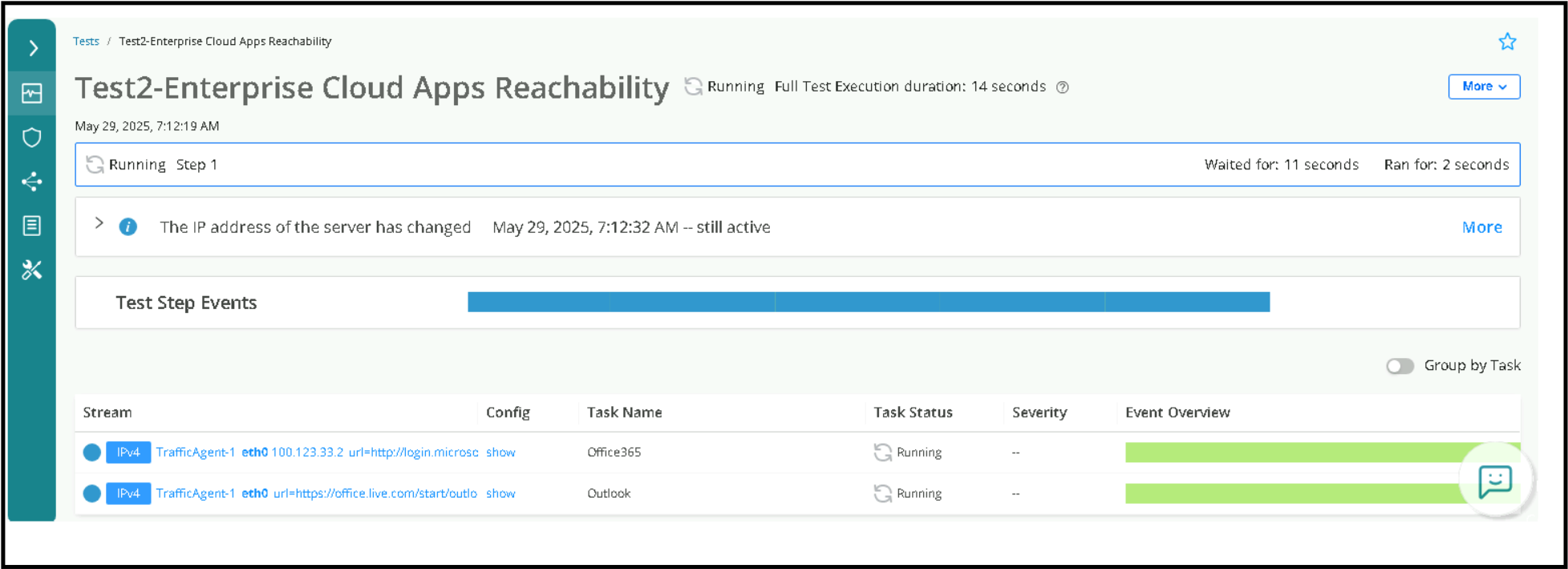Enable the Group by Task toggle

point(1400,366)
